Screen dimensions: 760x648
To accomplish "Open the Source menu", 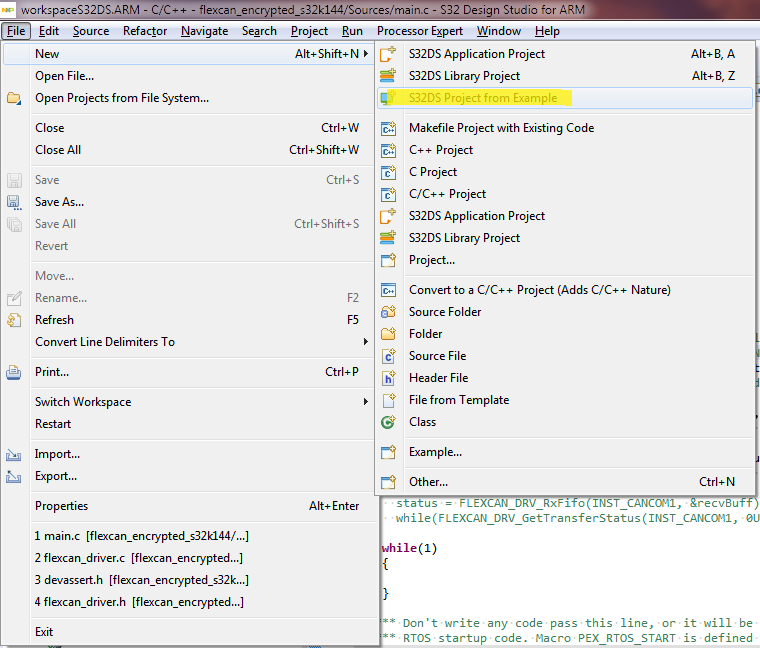I will point(91,31).
